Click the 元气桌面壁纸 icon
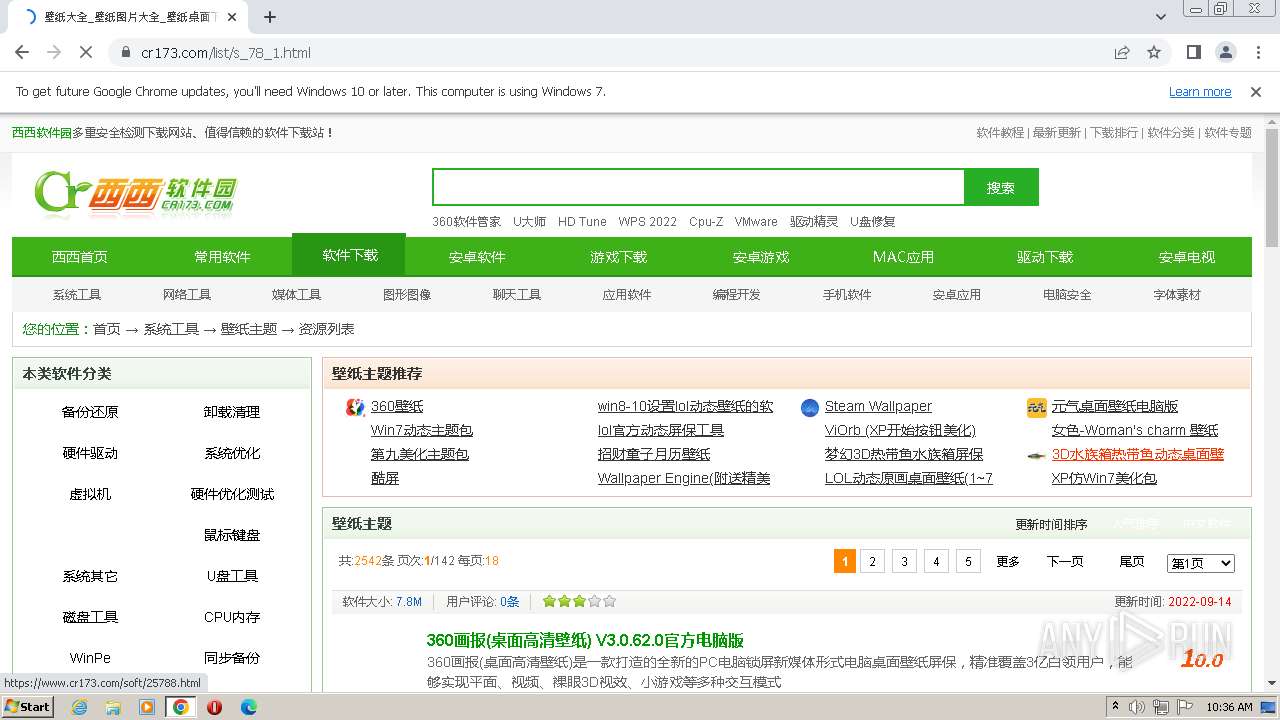Image resolution: width=1280 pixels, height=720 pixels. tap(1036, 407)
